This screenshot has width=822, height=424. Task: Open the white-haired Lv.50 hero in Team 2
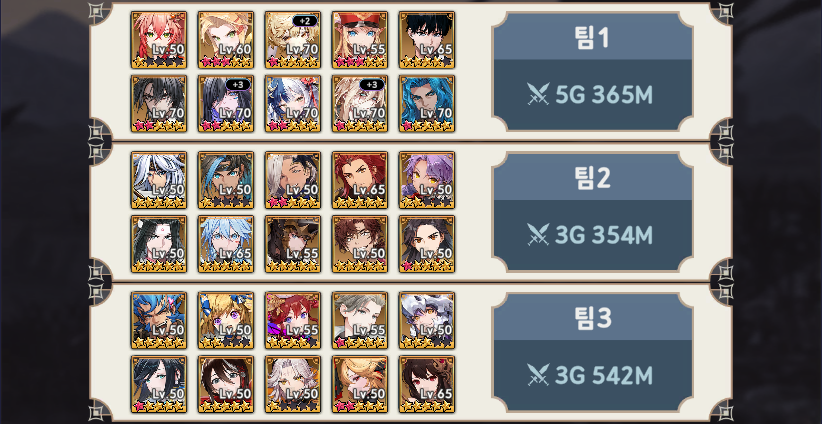pos(159,180)
